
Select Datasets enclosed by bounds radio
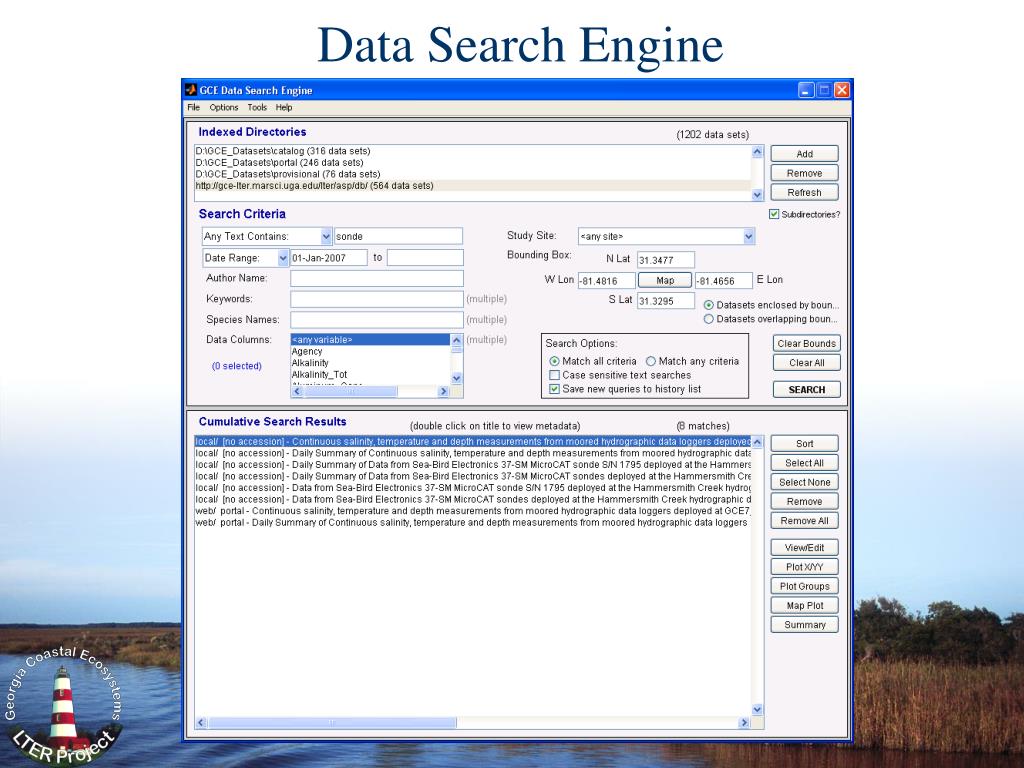coord(709,305)
